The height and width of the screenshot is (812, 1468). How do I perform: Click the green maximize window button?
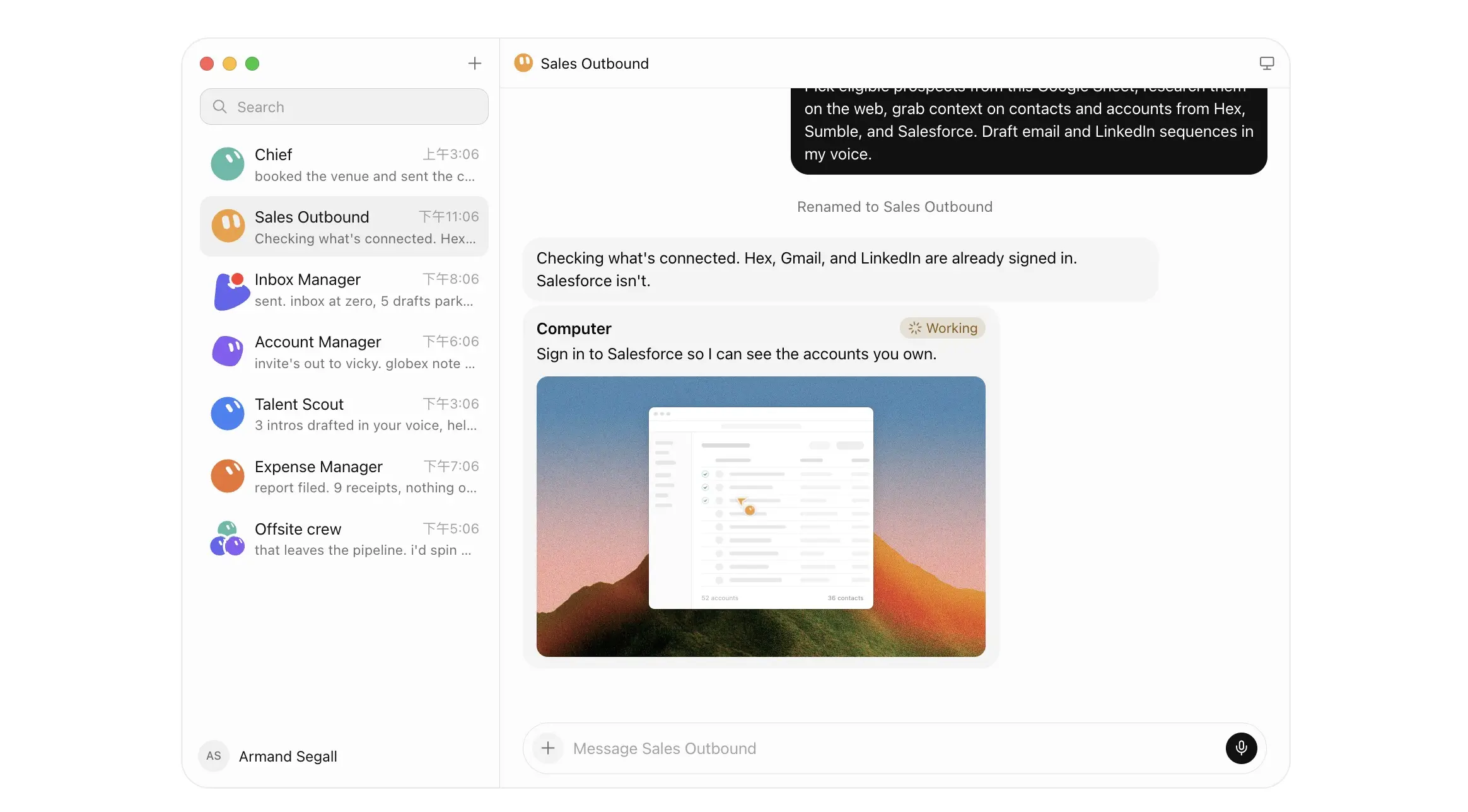[x=252, y=63]
